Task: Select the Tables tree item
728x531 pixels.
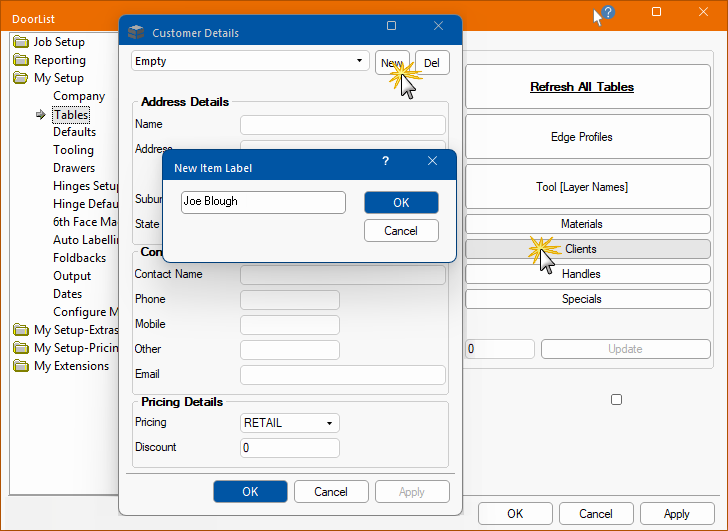Action: tap(71, 115)
